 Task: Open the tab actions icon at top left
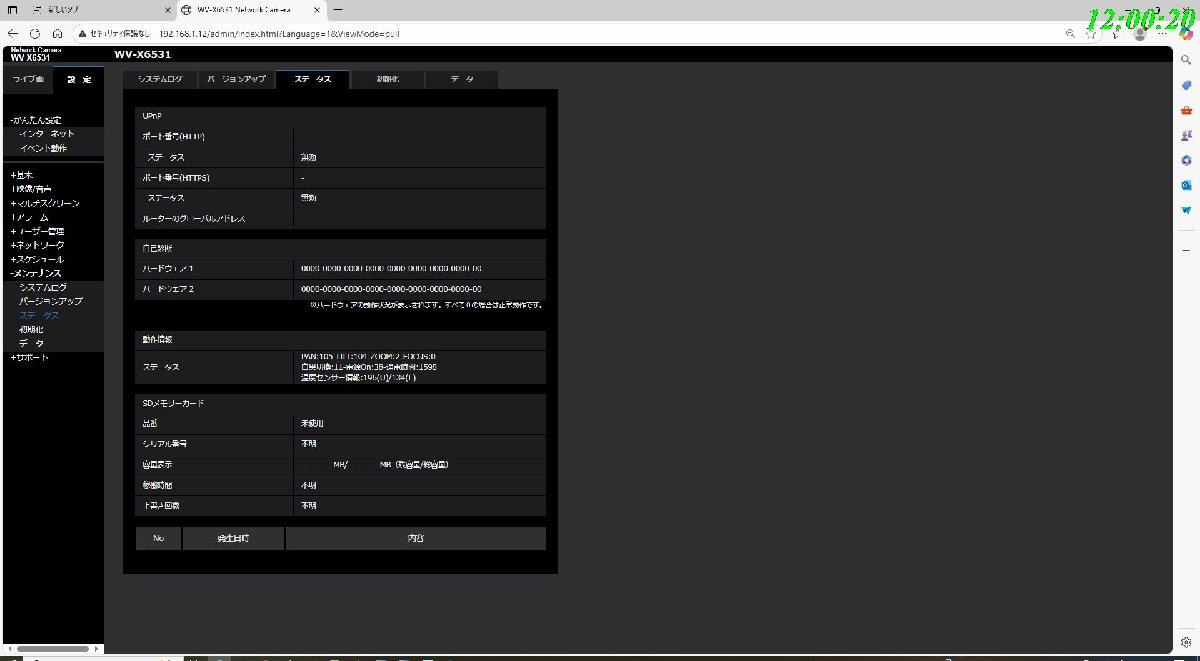point(13,9)
